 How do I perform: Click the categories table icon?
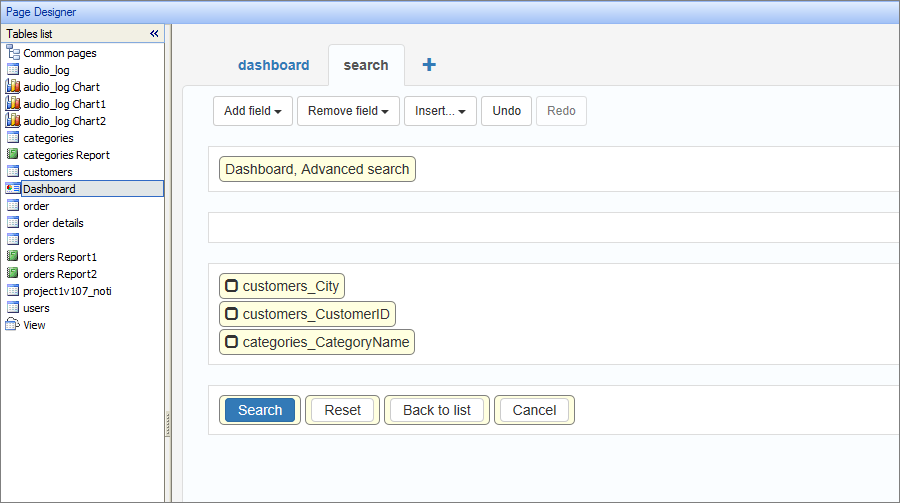(x=13, y=138)
